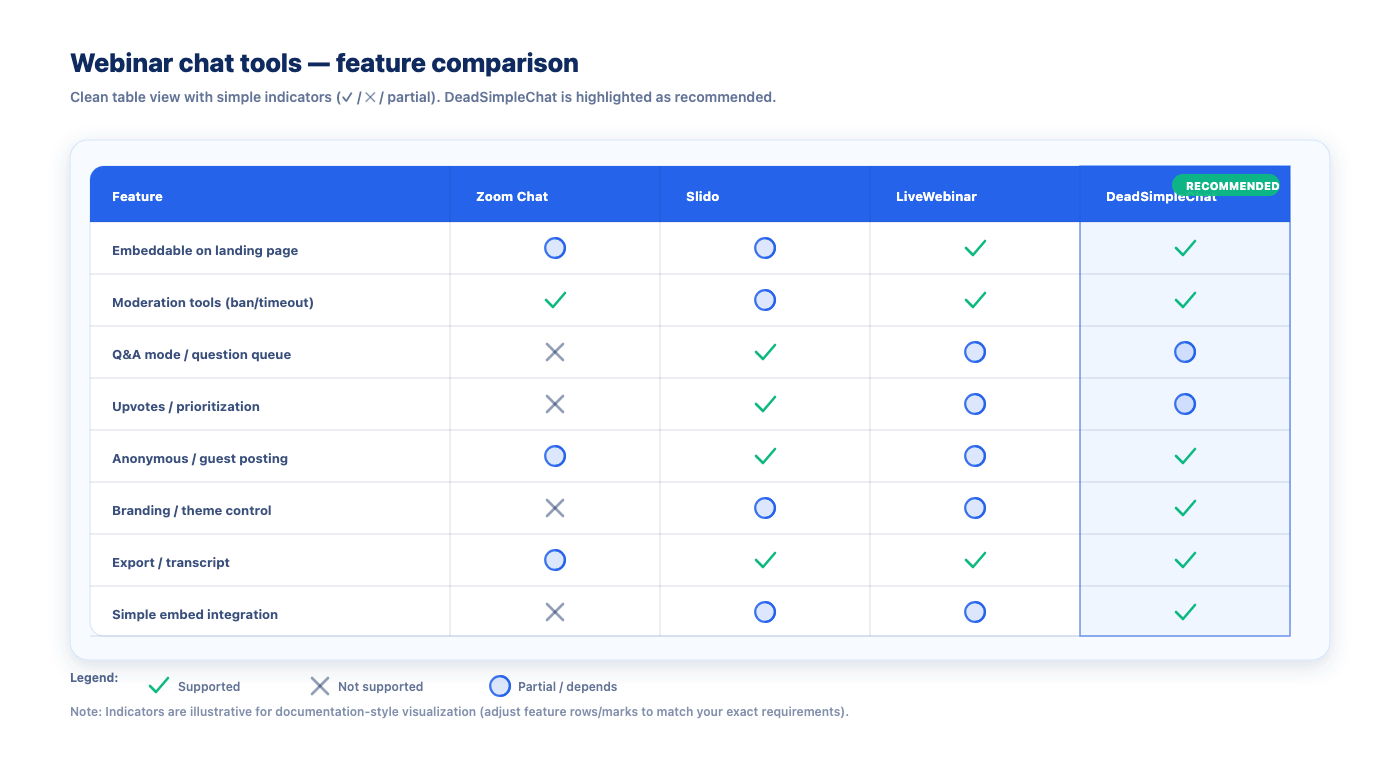Click Slido's partial circle for Moderation tools
Screen dimensions: 1400x760
(765, 300)
